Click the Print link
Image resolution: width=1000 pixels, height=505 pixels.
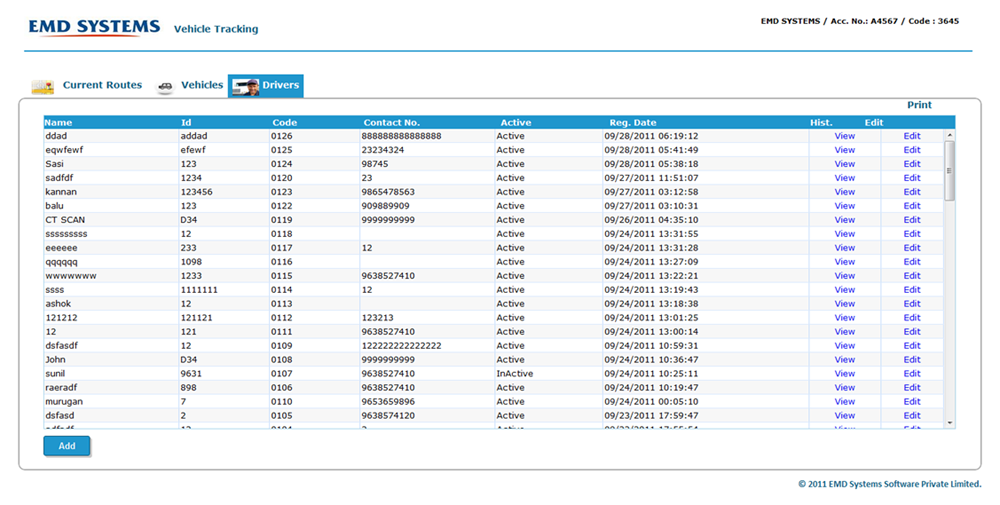[919, 105]
